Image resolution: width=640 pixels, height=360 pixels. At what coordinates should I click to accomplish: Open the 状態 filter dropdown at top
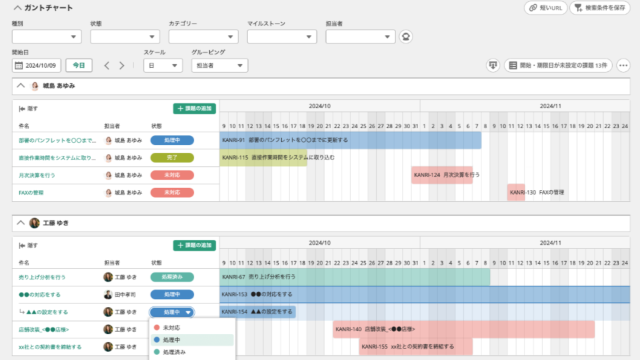125,37
